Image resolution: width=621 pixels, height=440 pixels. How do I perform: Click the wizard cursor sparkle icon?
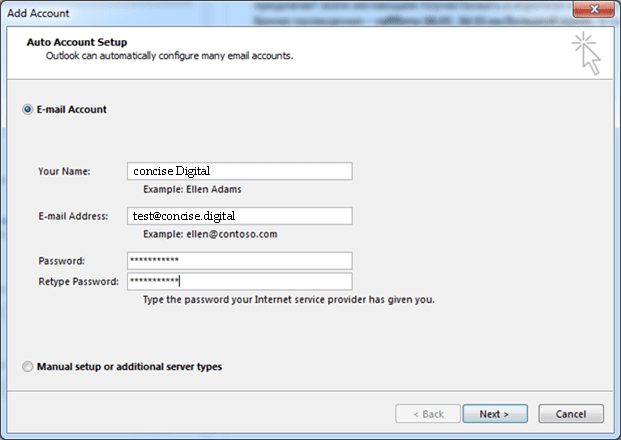point(586,53)
